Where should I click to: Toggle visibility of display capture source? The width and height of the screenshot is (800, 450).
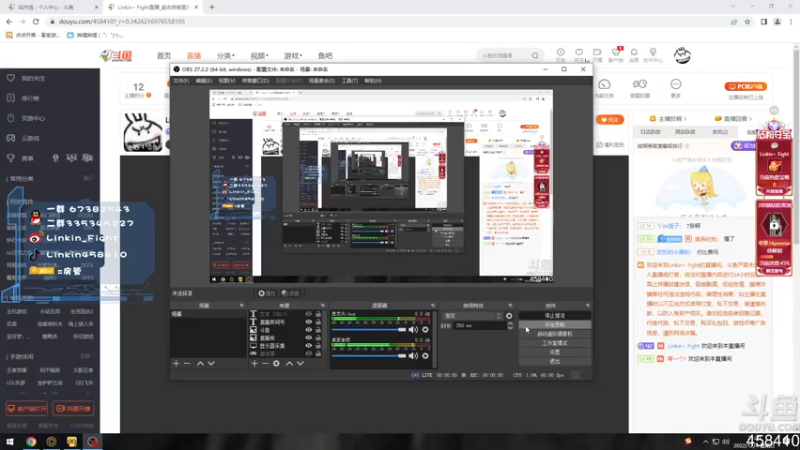tap(308, 346)
